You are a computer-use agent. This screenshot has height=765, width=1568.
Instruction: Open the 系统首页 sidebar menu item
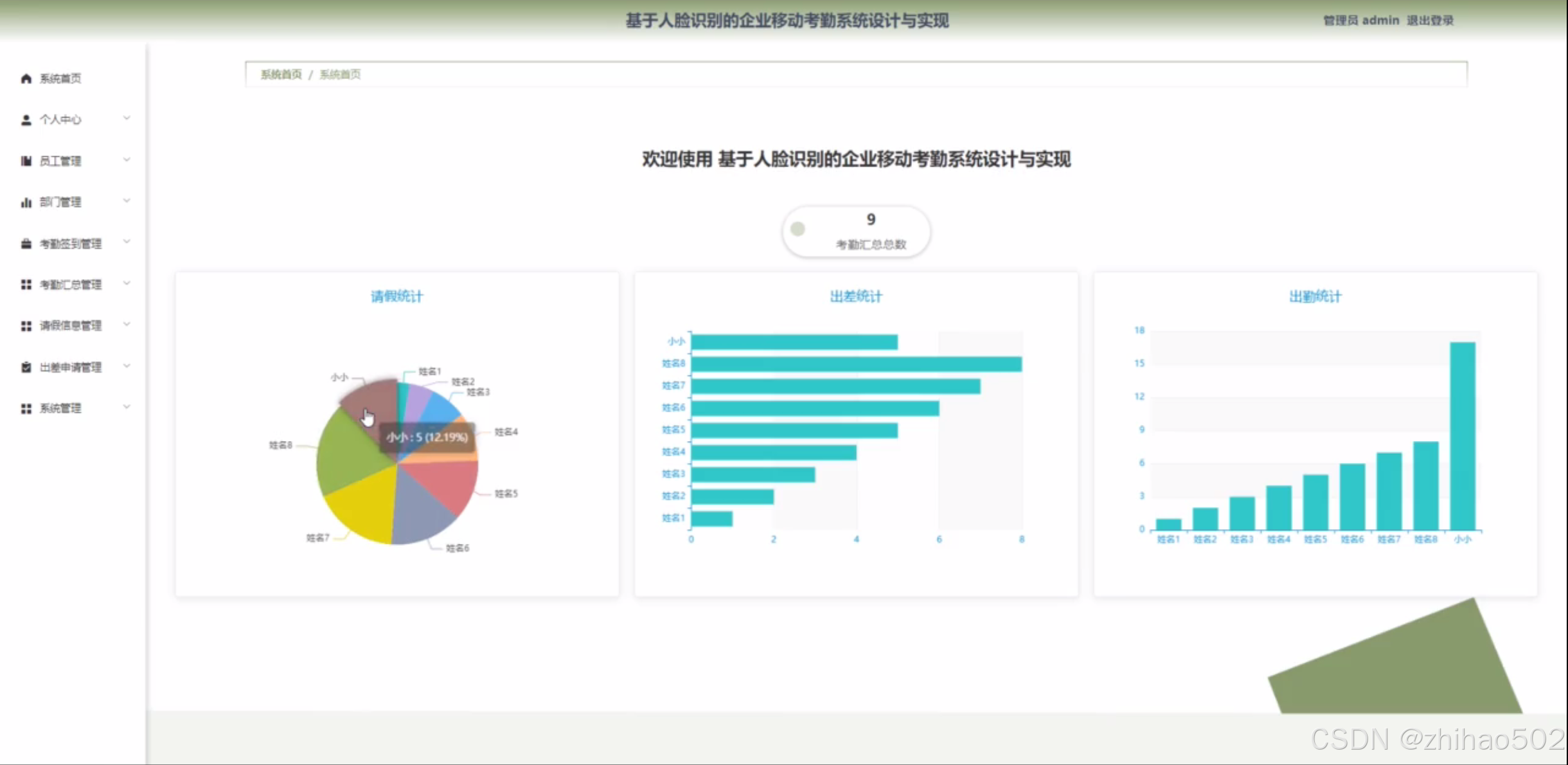[60, 78]
